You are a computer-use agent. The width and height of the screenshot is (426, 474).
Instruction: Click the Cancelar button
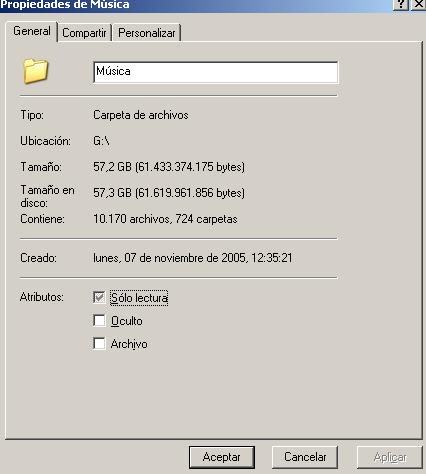click(x=305, y=457)
